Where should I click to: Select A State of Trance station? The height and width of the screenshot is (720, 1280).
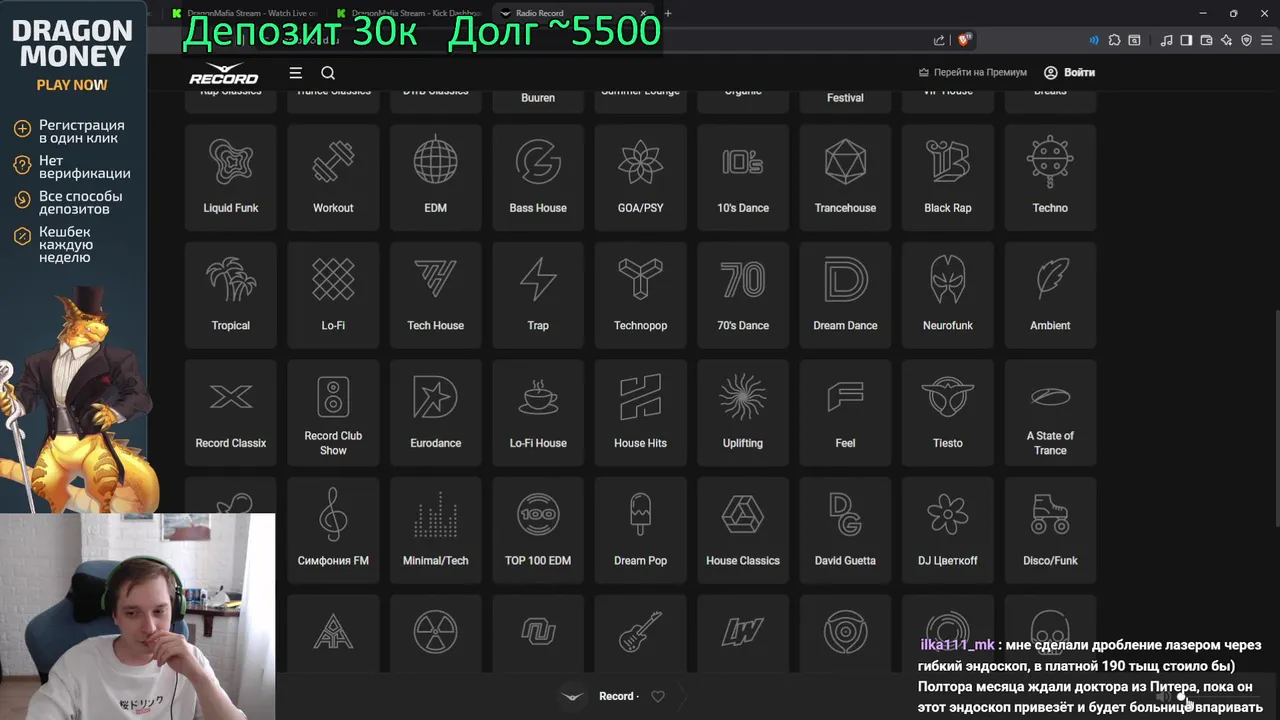pyautogui.click(x=1050, y=413)
